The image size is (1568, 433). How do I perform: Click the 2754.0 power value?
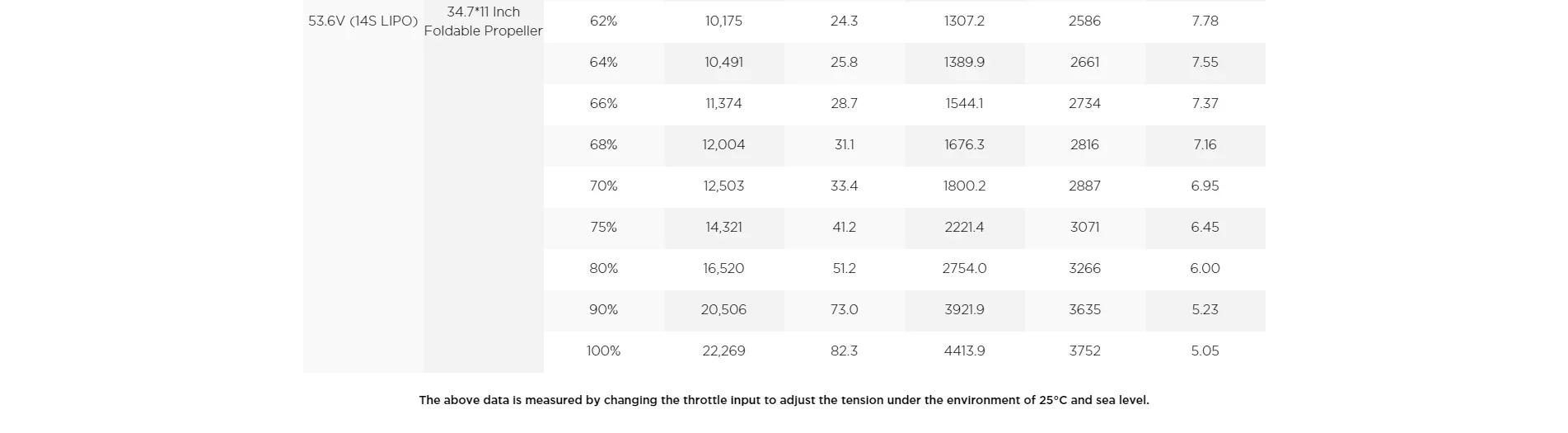click(x=965, y=269)
